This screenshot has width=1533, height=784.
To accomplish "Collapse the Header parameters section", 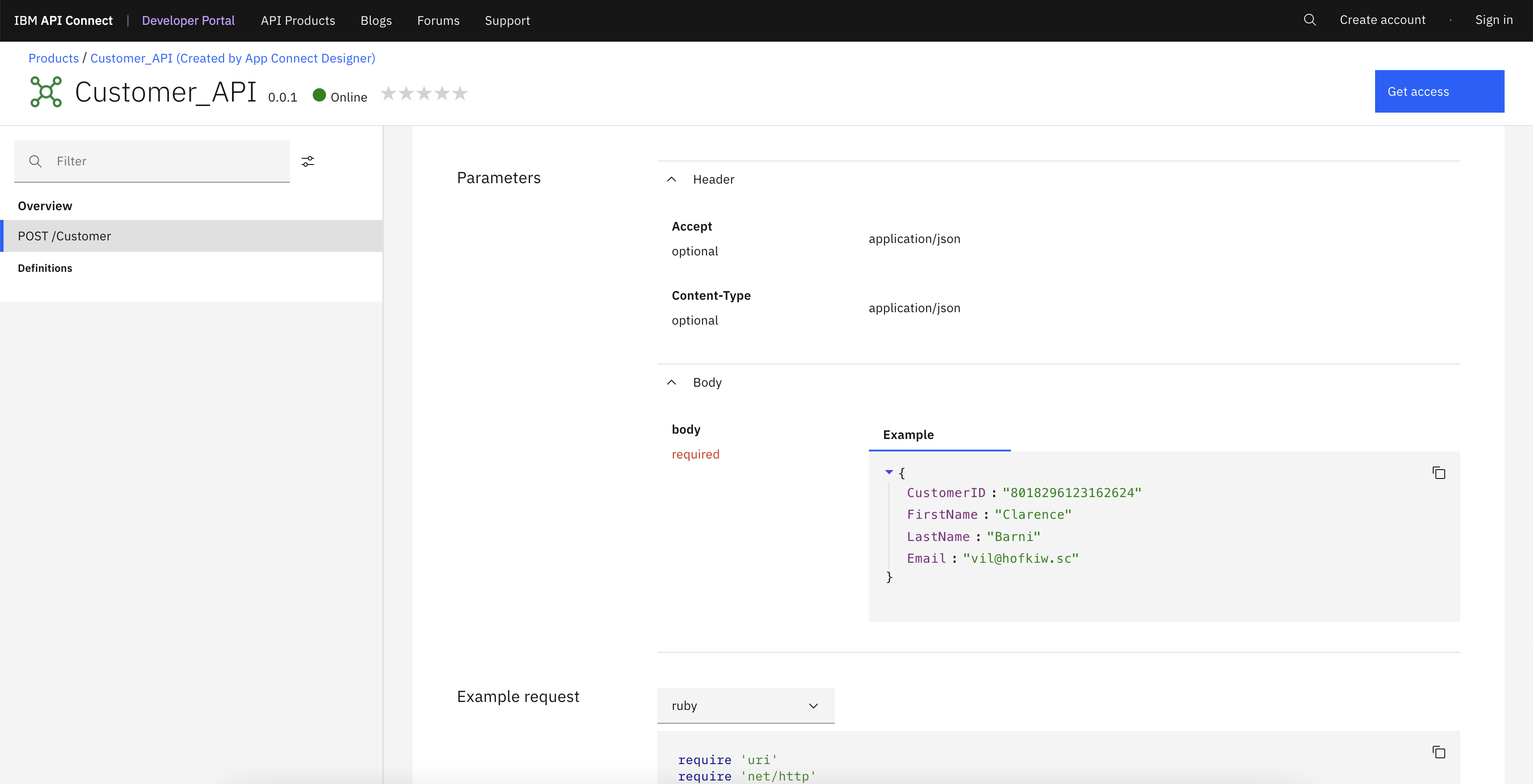I will pos(671,179).
